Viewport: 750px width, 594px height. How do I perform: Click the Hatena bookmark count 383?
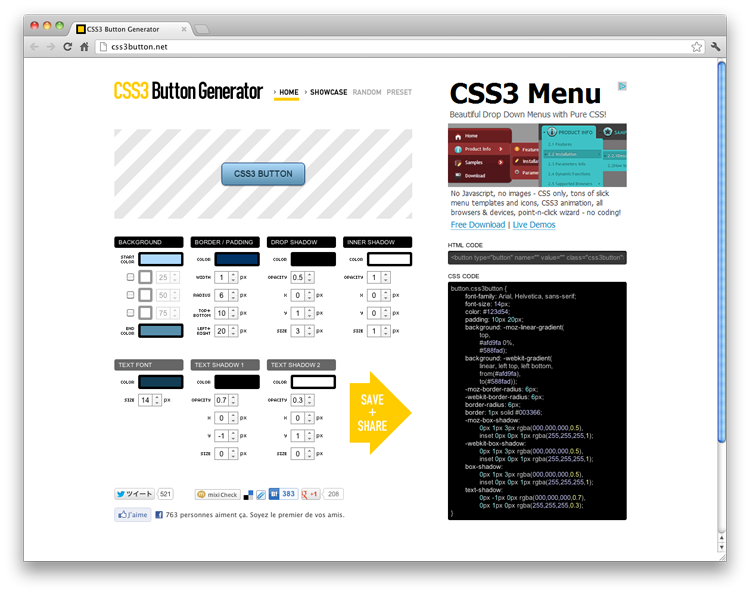click(x=288, y=494)
